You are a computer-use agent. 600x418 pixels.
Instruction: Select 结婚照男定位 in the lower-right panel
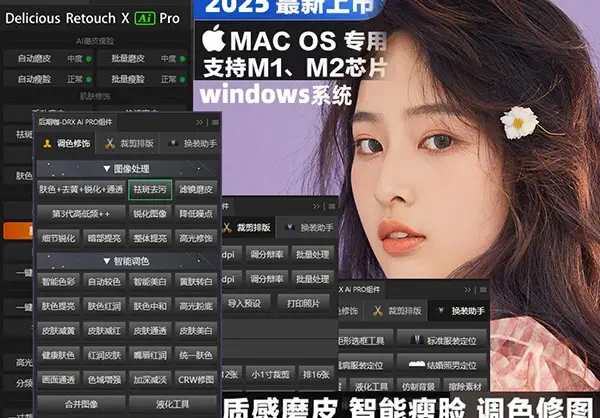coord(442,365)
